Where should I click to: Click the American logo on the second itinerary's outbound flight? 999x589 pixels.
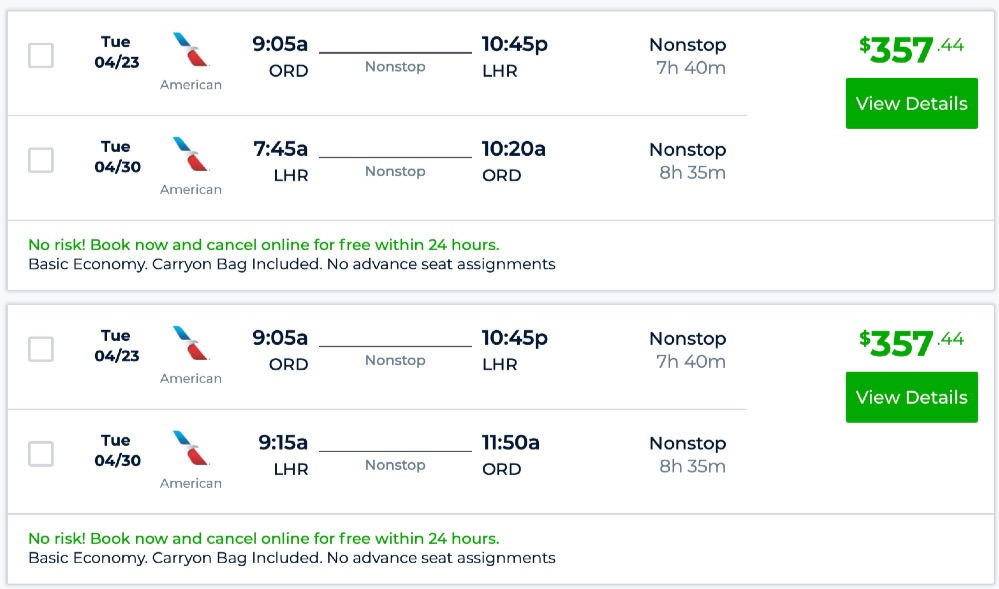click(190, 344)
